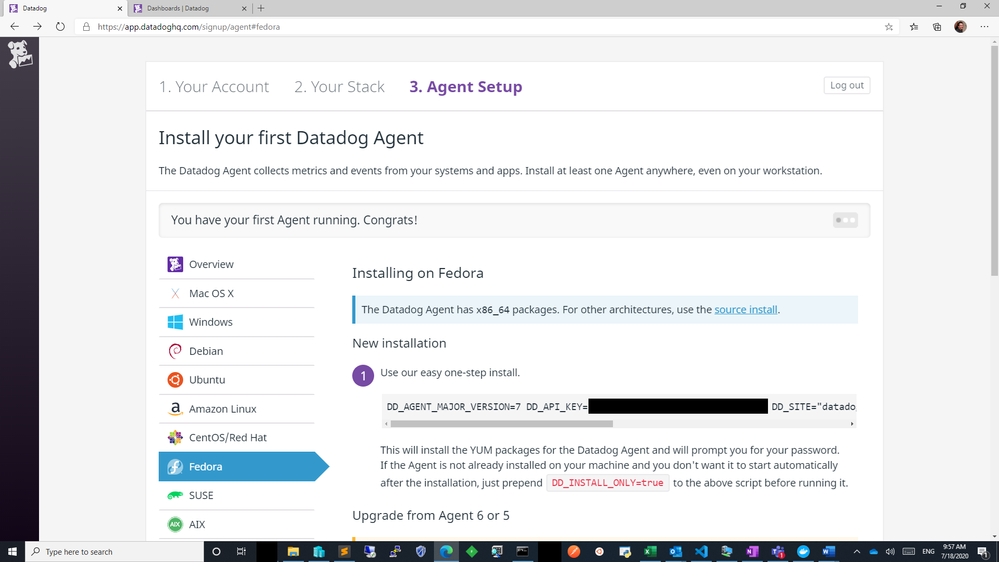Go to step 1. Your Account
The height and width of the screenshot is (562, 999).
tap(213, 87)
